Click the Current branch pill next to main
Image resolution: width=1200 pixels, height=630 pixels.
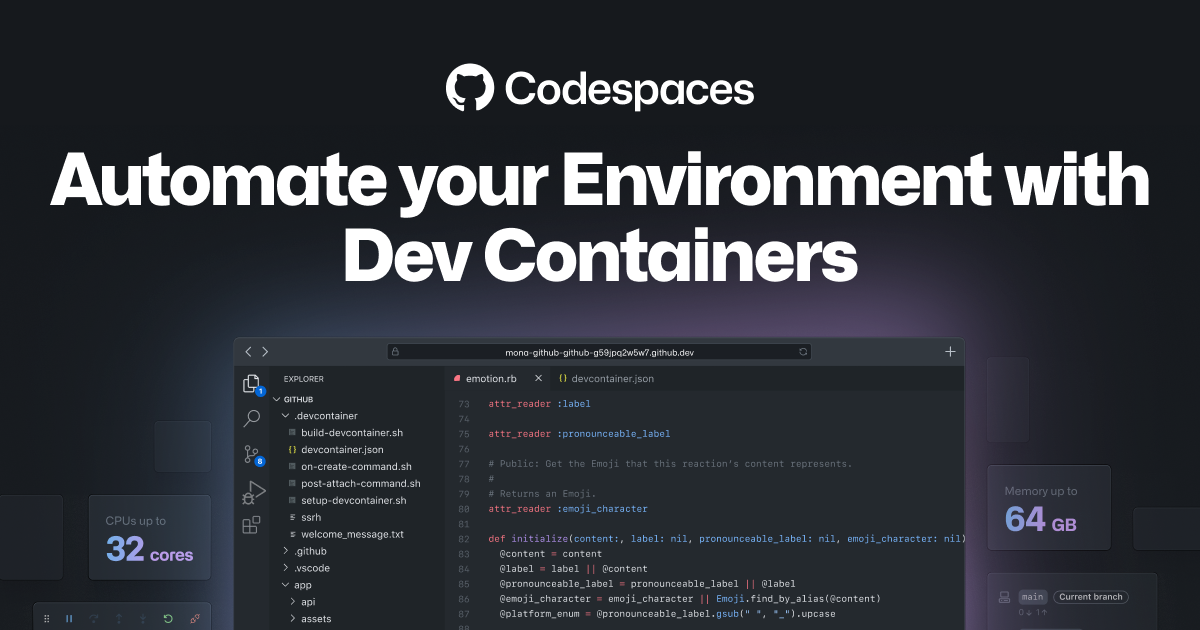pyautogui.click(x=1090, y=597)
